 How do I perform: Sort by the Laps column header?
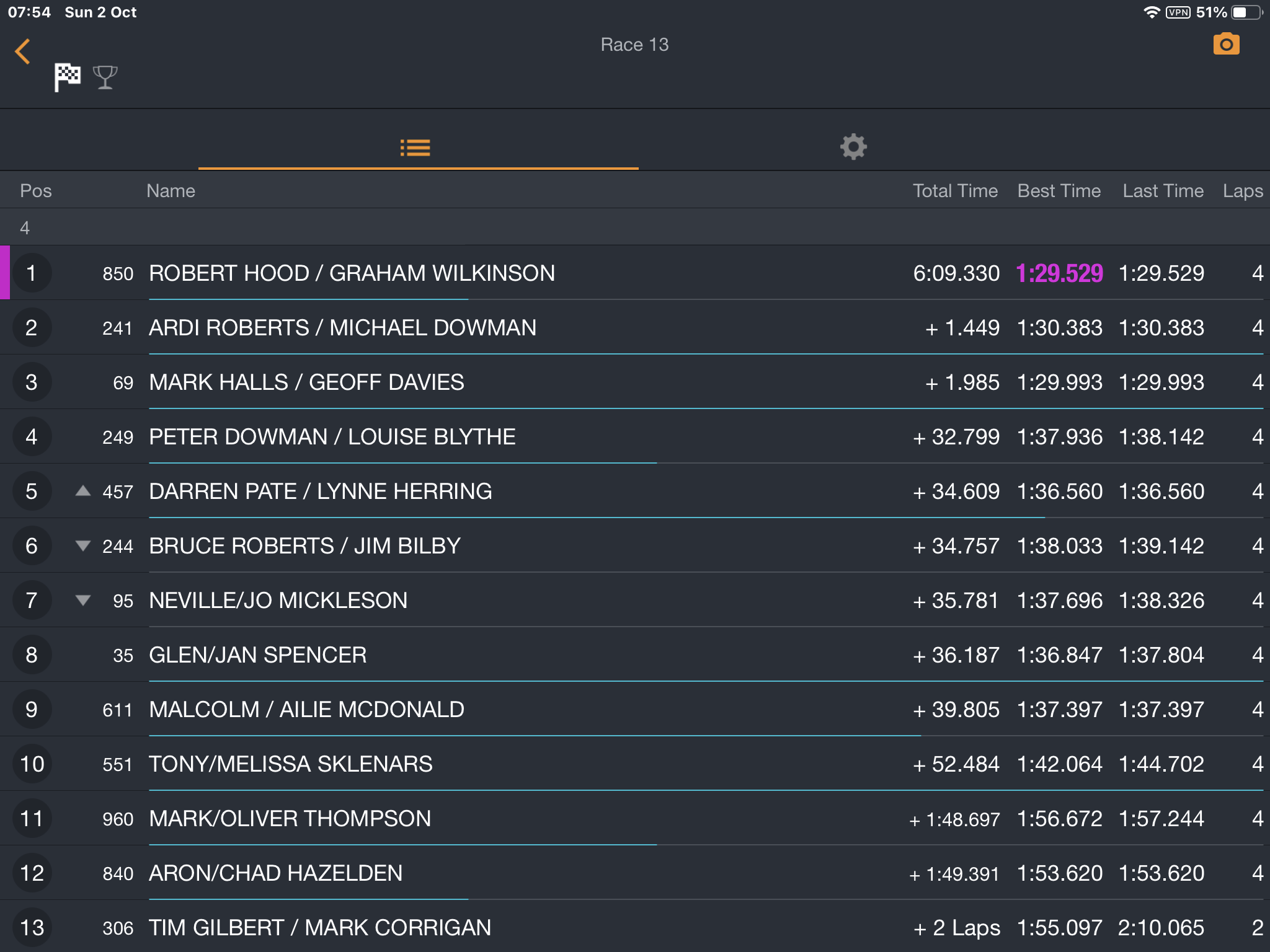point(1243,191)
